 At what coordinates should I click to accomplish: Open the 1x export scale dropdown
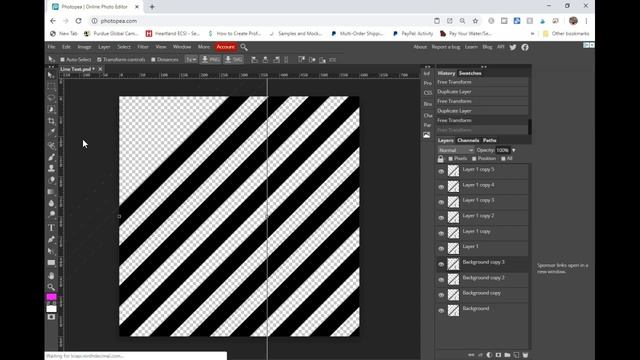(191, 60)
